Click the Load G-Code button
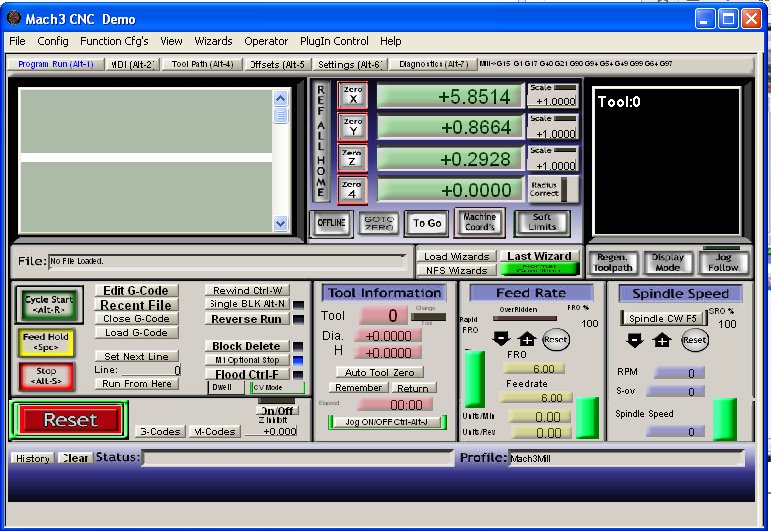This screenshot has height=531, width=771. (x=137, y=333)
